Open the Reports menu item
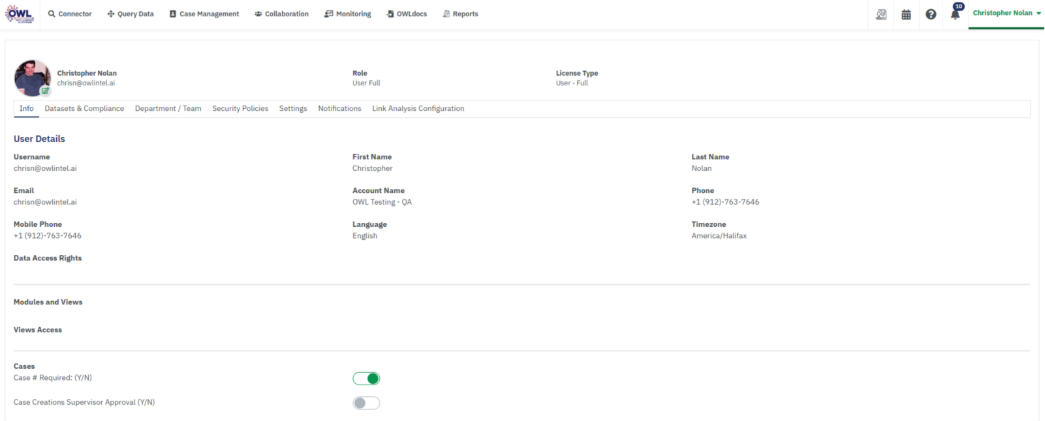 point(460,14)
